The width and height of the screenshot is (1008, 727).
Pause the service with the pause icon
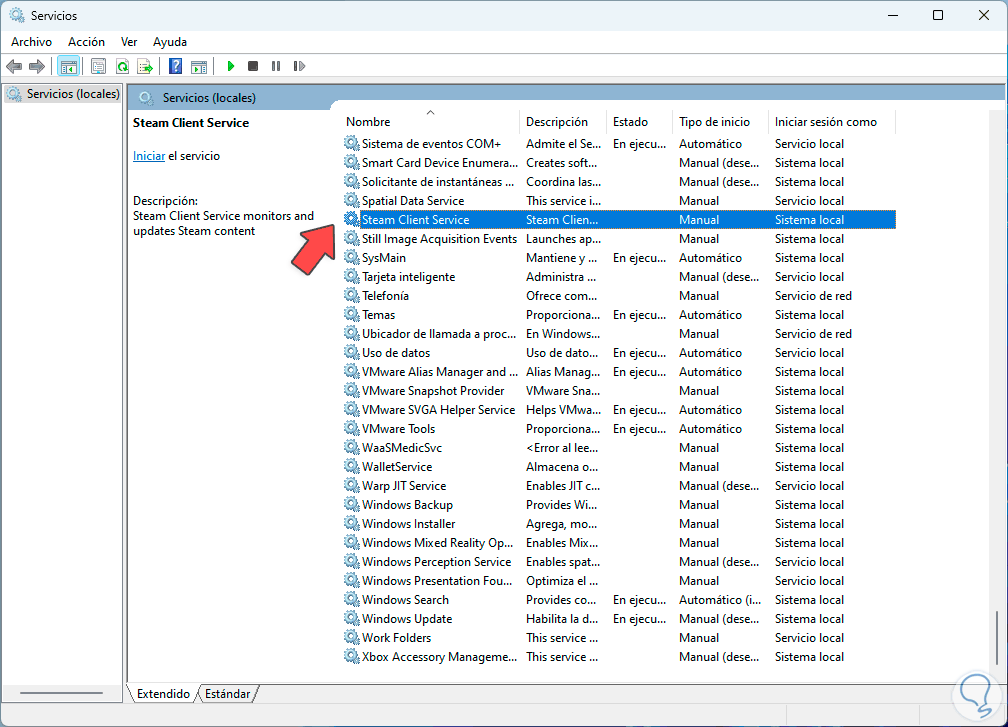pyautogui.click(x=276, y=66)
